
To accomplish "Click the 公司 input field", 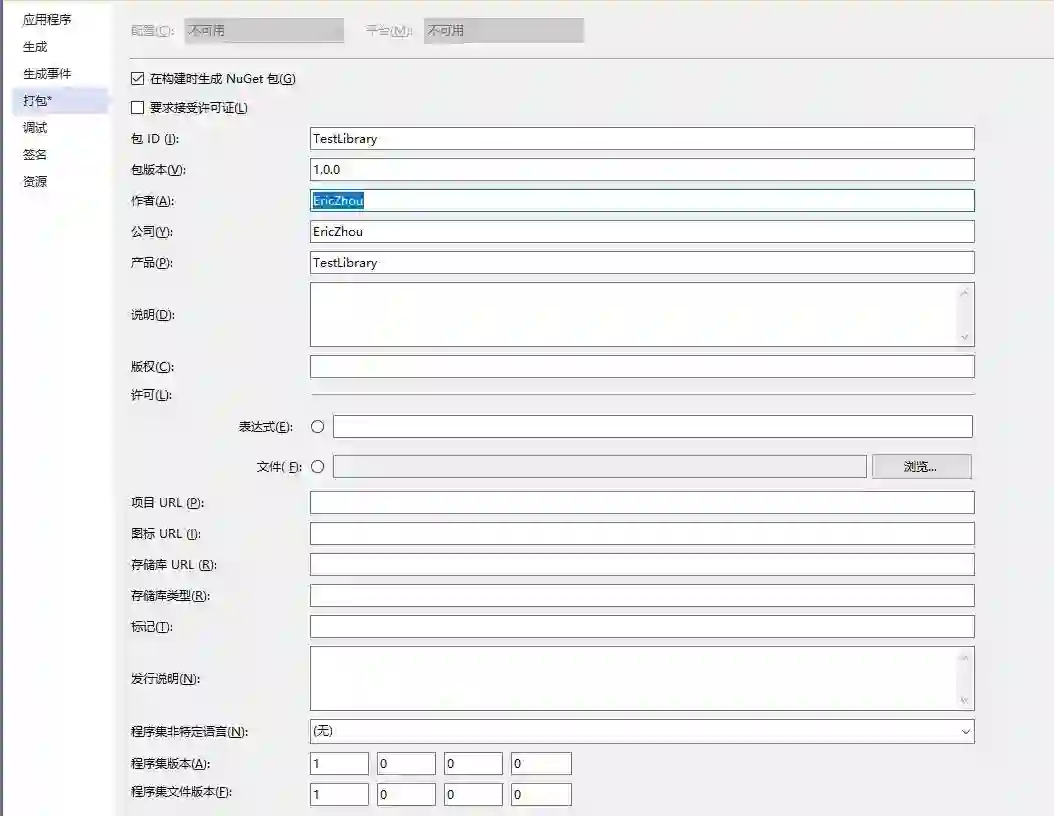I will (x=642, y=231).
